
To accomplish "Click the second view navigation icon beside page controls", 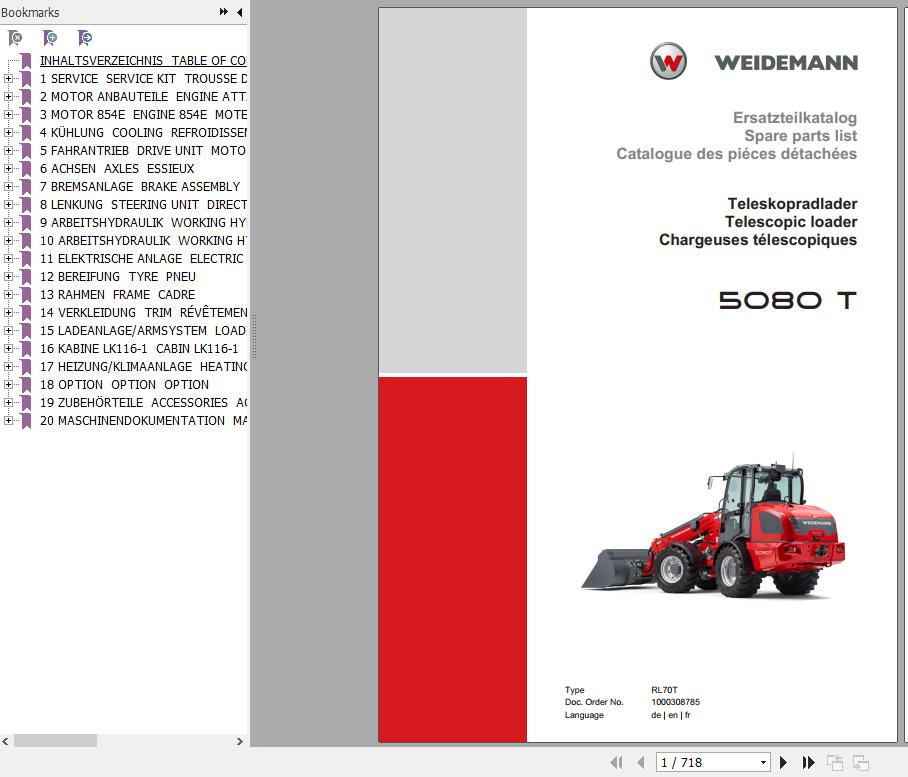I will click(861, 763).
